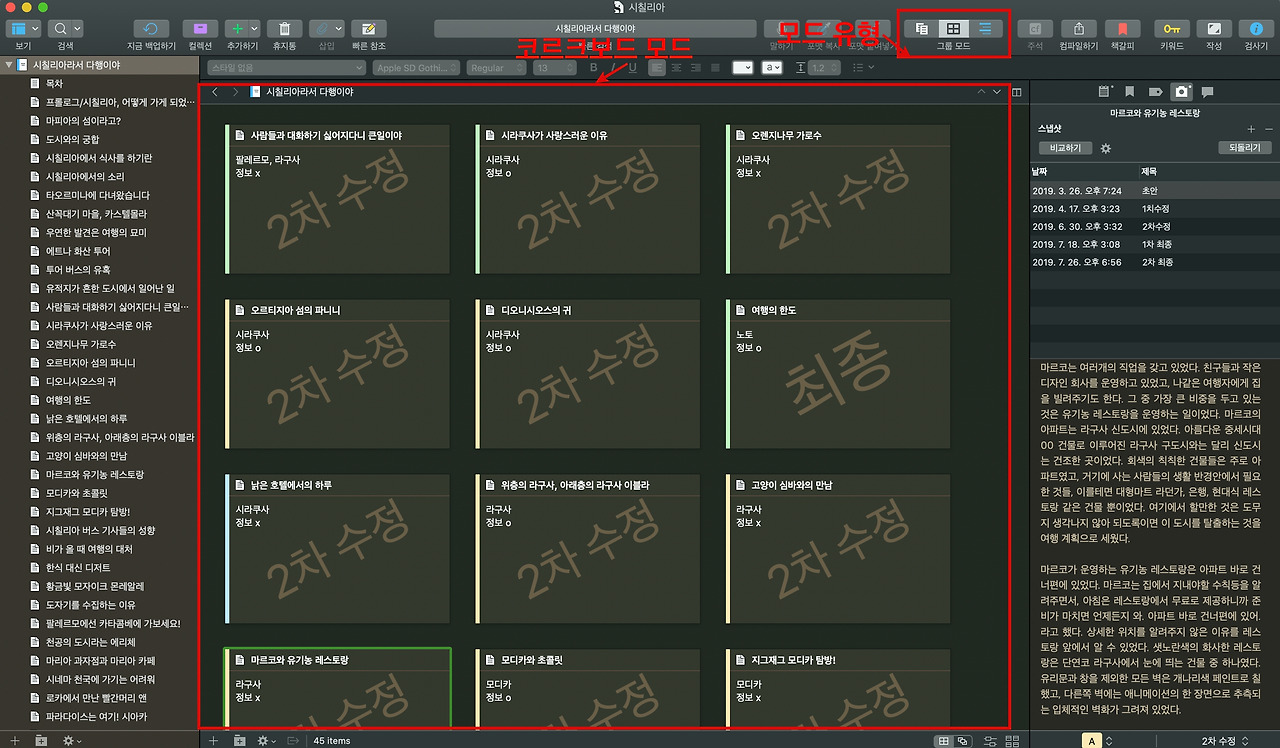This screenshot has height=748, width=1280.
Task: Click the snapshot gear options icon
Action: coord(1106,148)
